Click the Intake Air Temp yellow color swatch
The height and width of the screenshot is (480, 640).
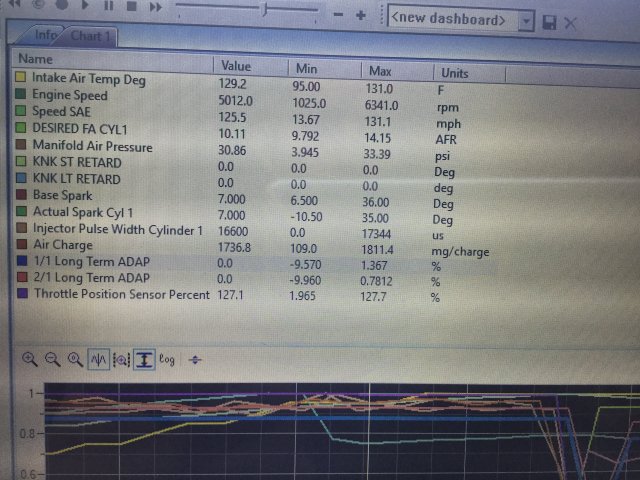[x=21, y=77]
